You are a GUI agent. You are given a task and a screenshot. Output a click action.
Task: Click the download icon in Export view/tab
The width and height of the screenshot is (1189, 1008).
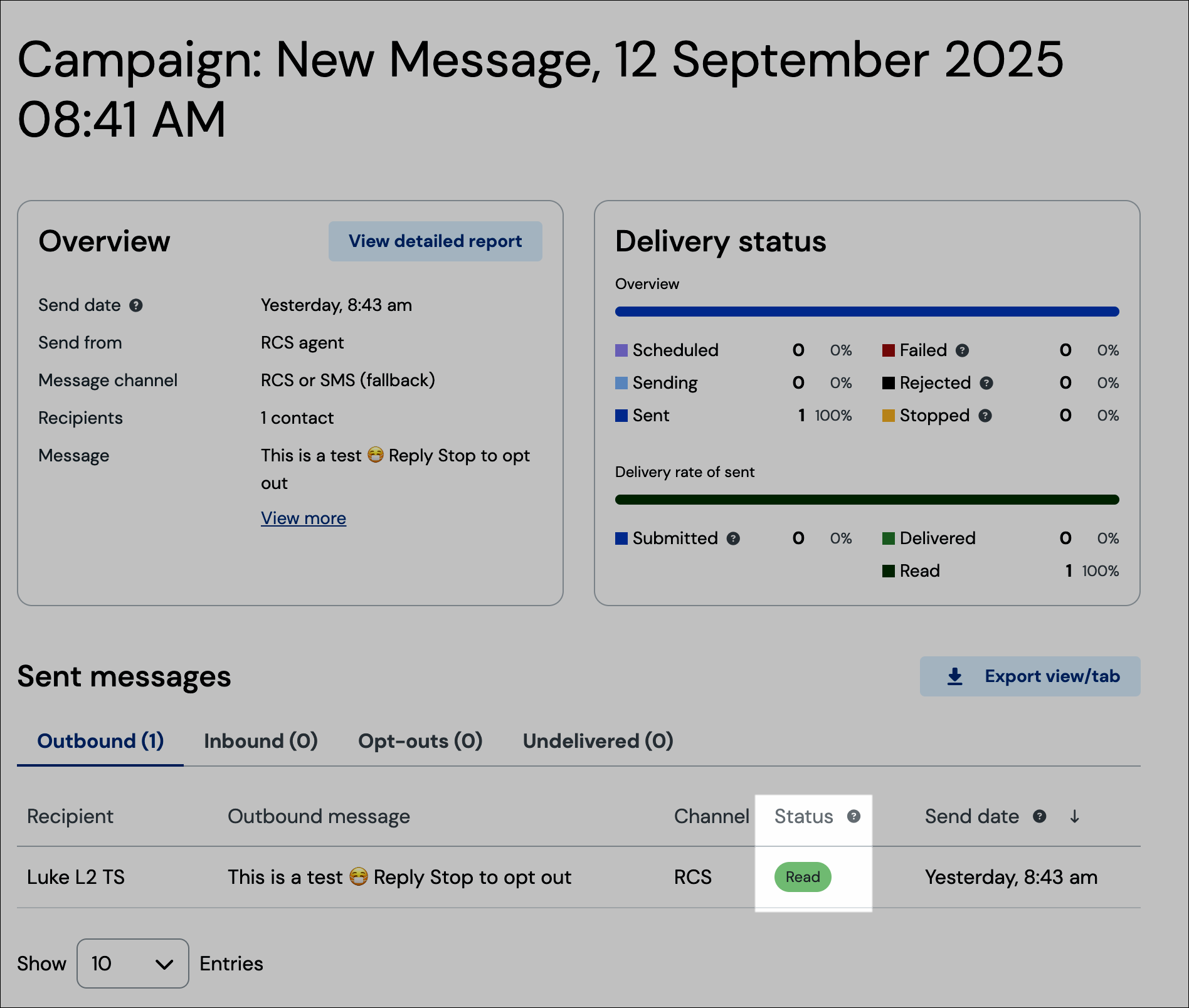954,676
